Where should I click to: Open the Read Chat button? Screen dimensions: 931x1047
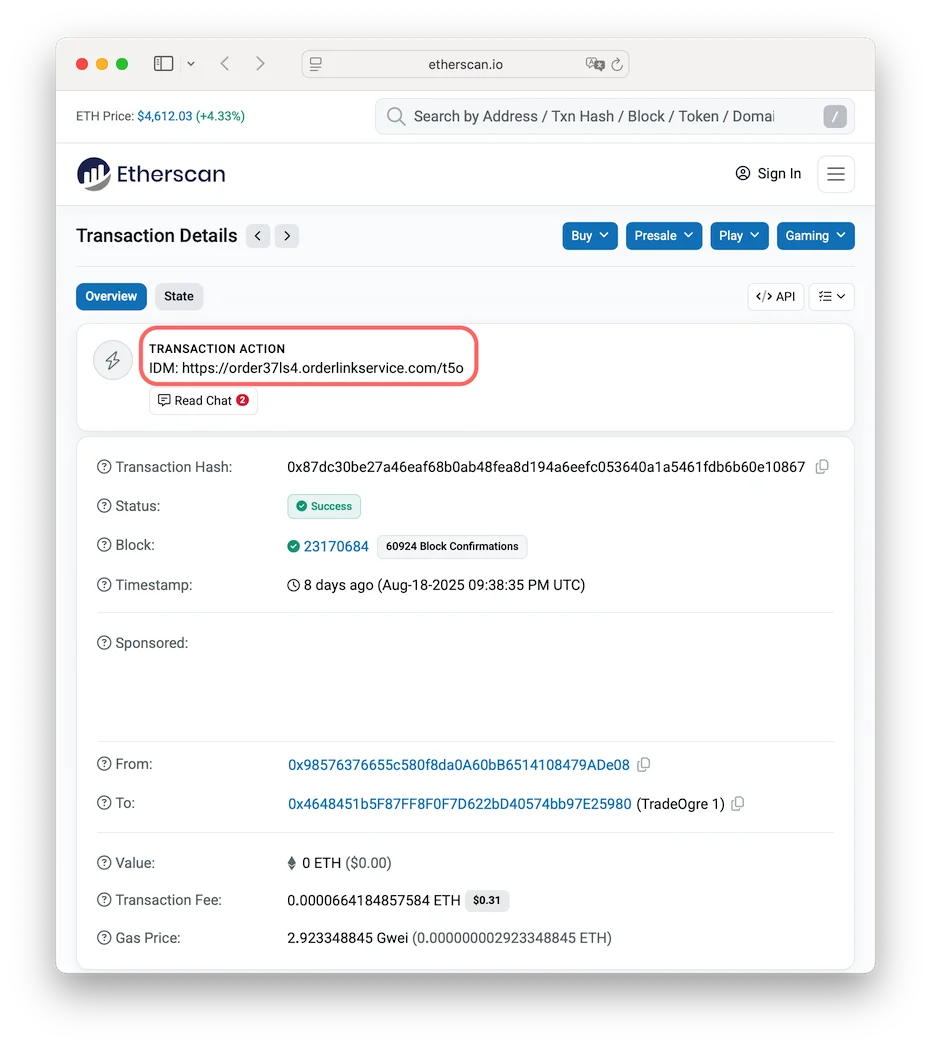pos(203,401)
